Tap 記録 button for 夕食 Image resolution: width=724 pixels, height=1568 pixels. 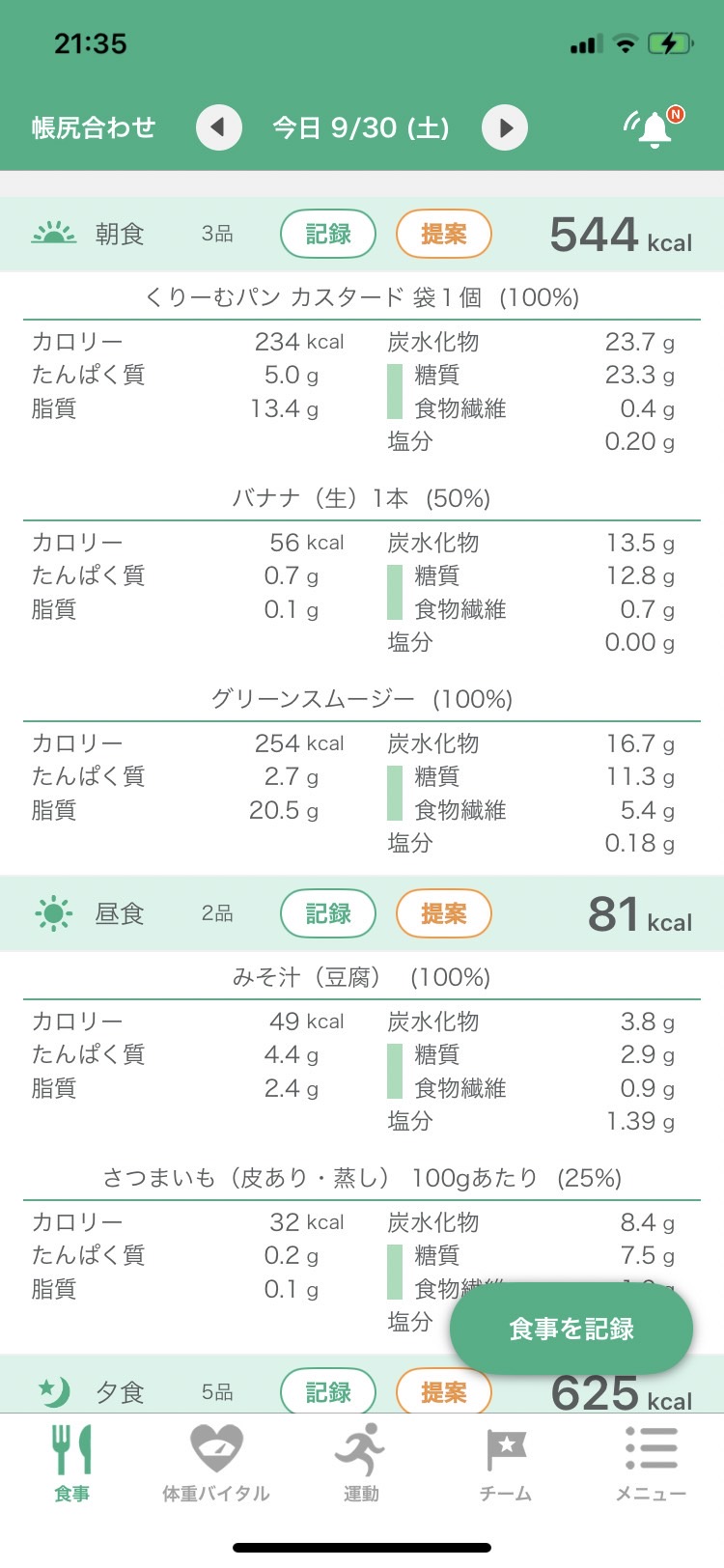coord(328,1391)
